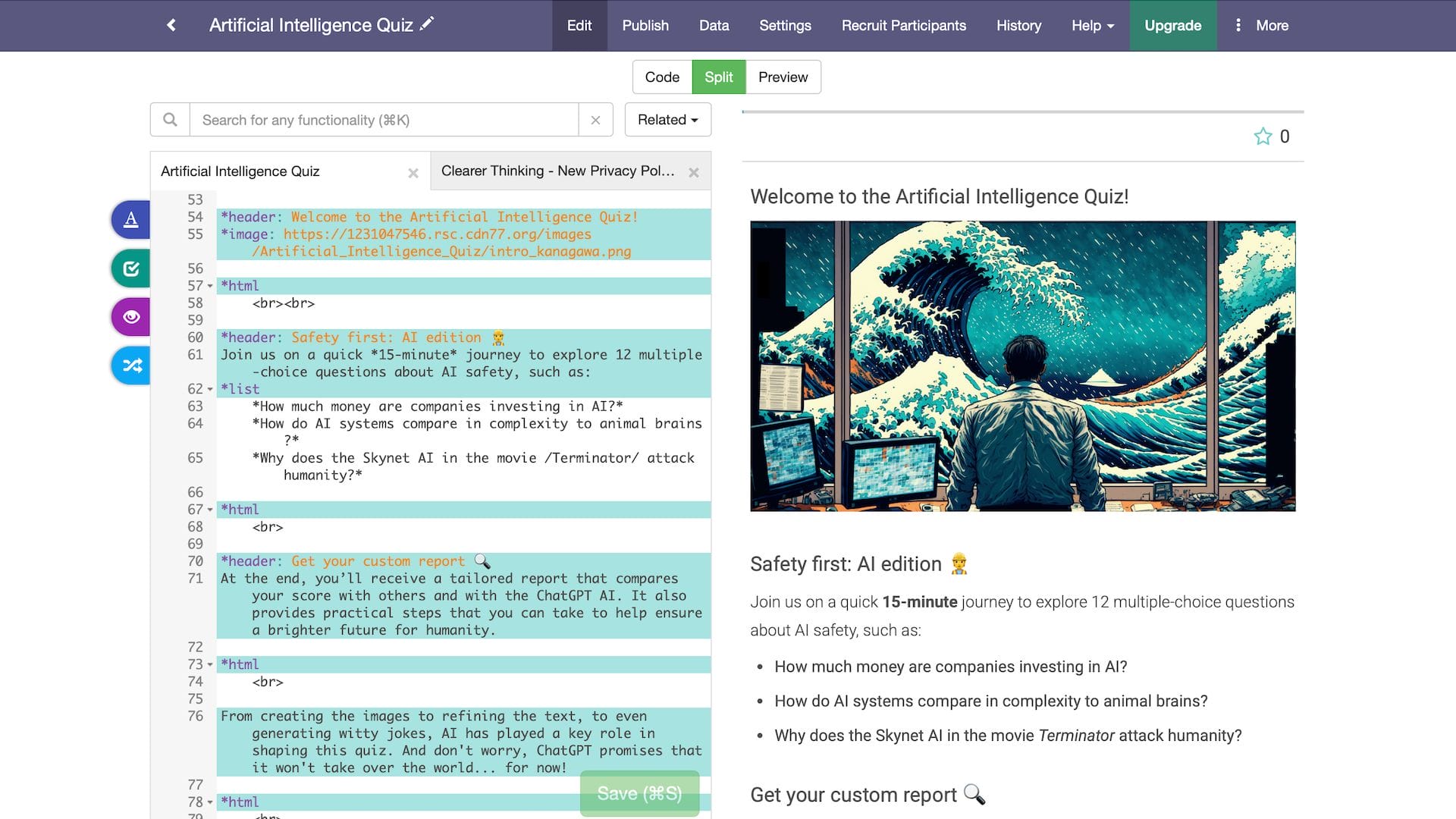1456x819 pixels.
Task: Click the blue shuffle sidebar icon
Action: (x=132, y=366)
